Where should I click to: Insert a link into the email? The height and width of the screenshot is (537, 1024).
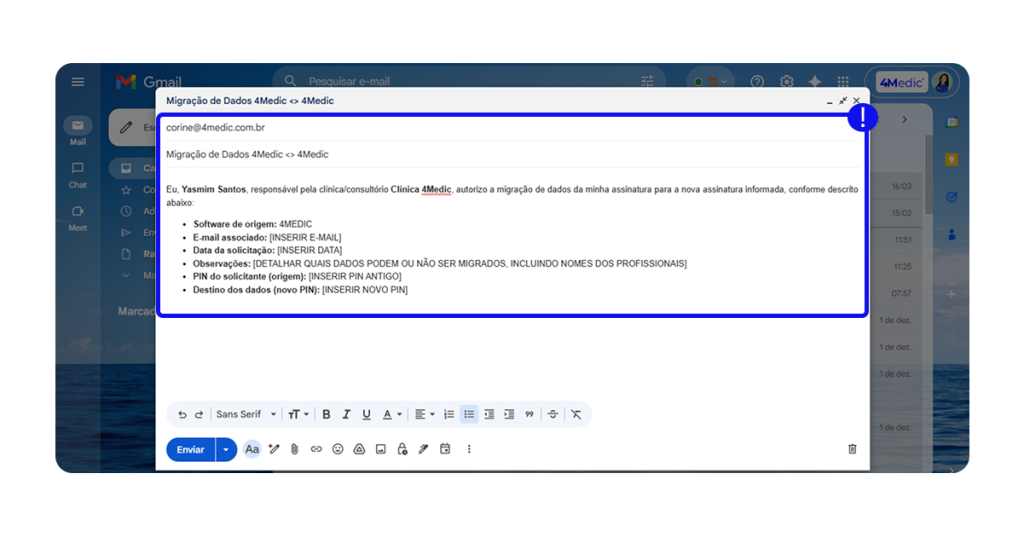(316, 449)
